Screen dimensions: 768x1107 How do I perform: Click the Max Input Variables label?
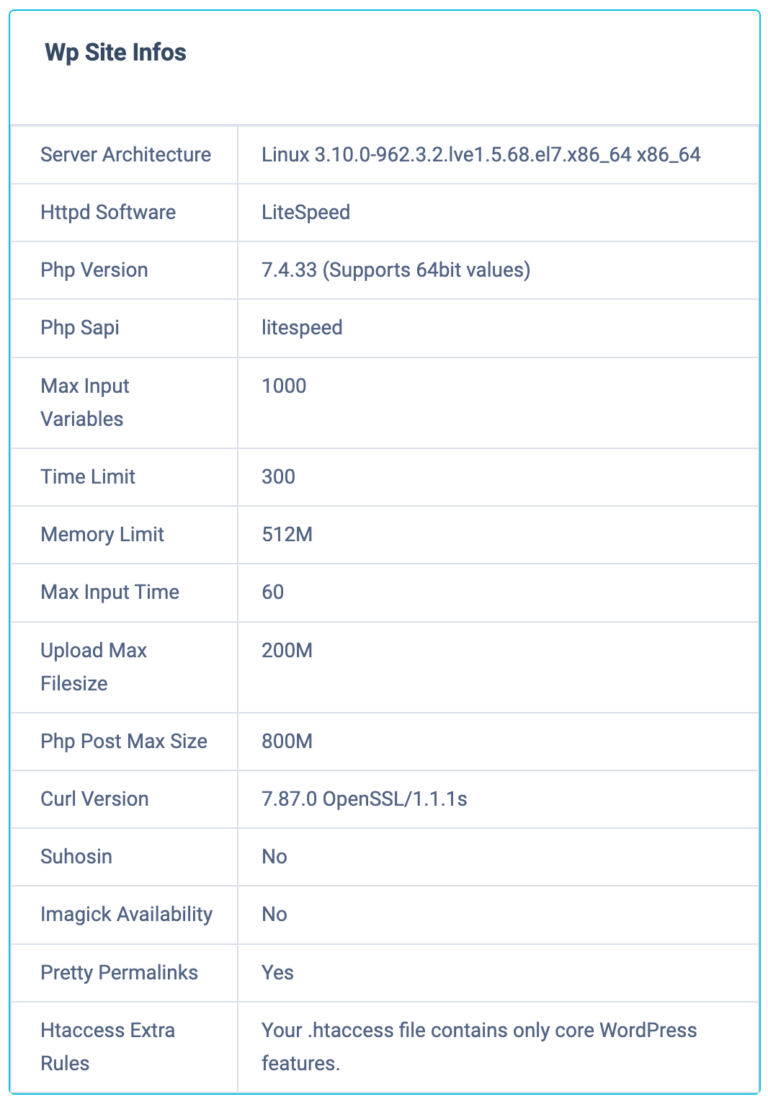pos(85,402)
